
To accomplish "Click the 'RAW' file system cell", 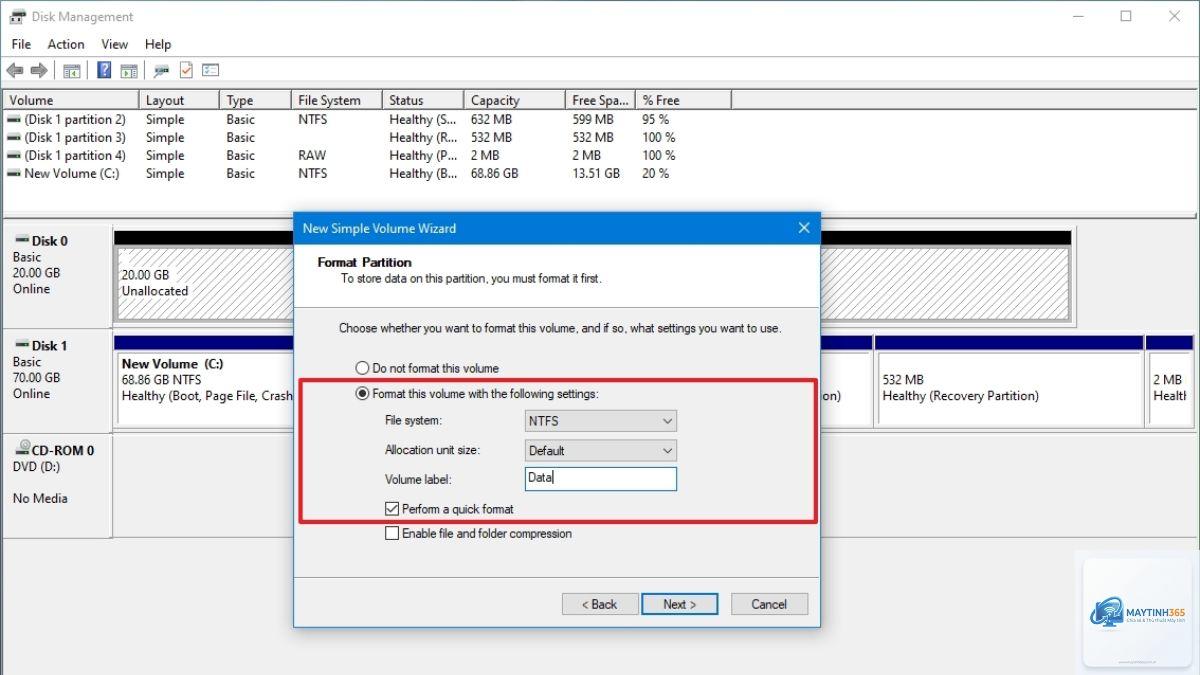I will coord(312,155).
